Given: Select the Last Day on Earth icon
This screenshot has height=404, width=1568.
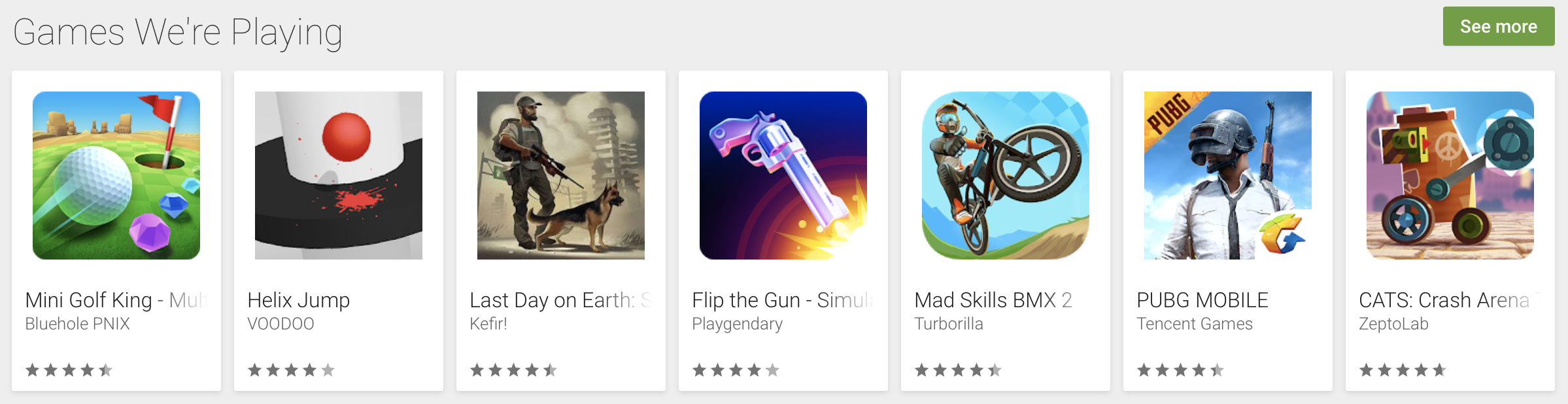Looking at the screenshot, I should [561, 175].
